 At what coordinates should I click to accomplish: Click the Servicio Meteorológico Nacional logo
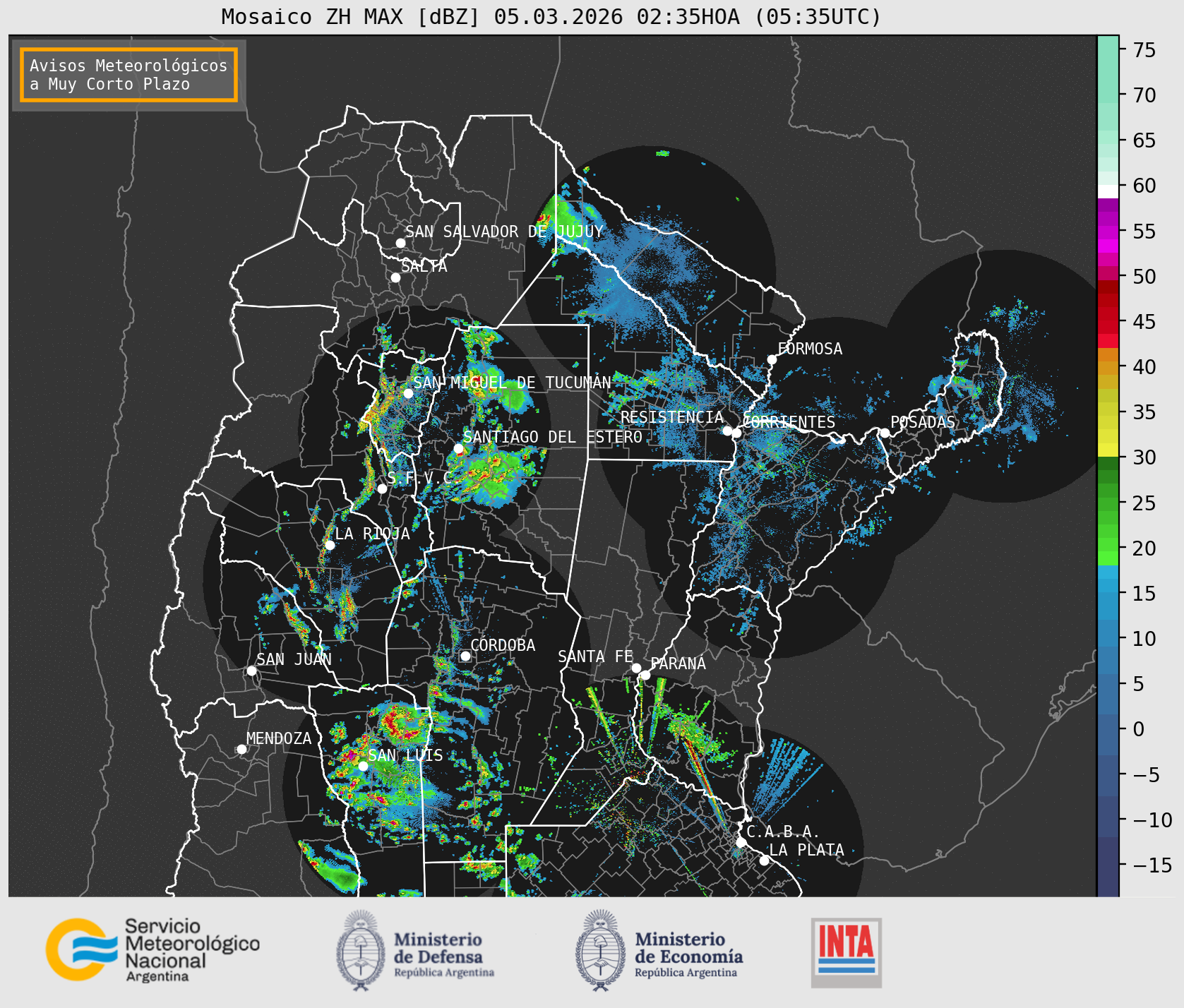(x=153, y=949)
